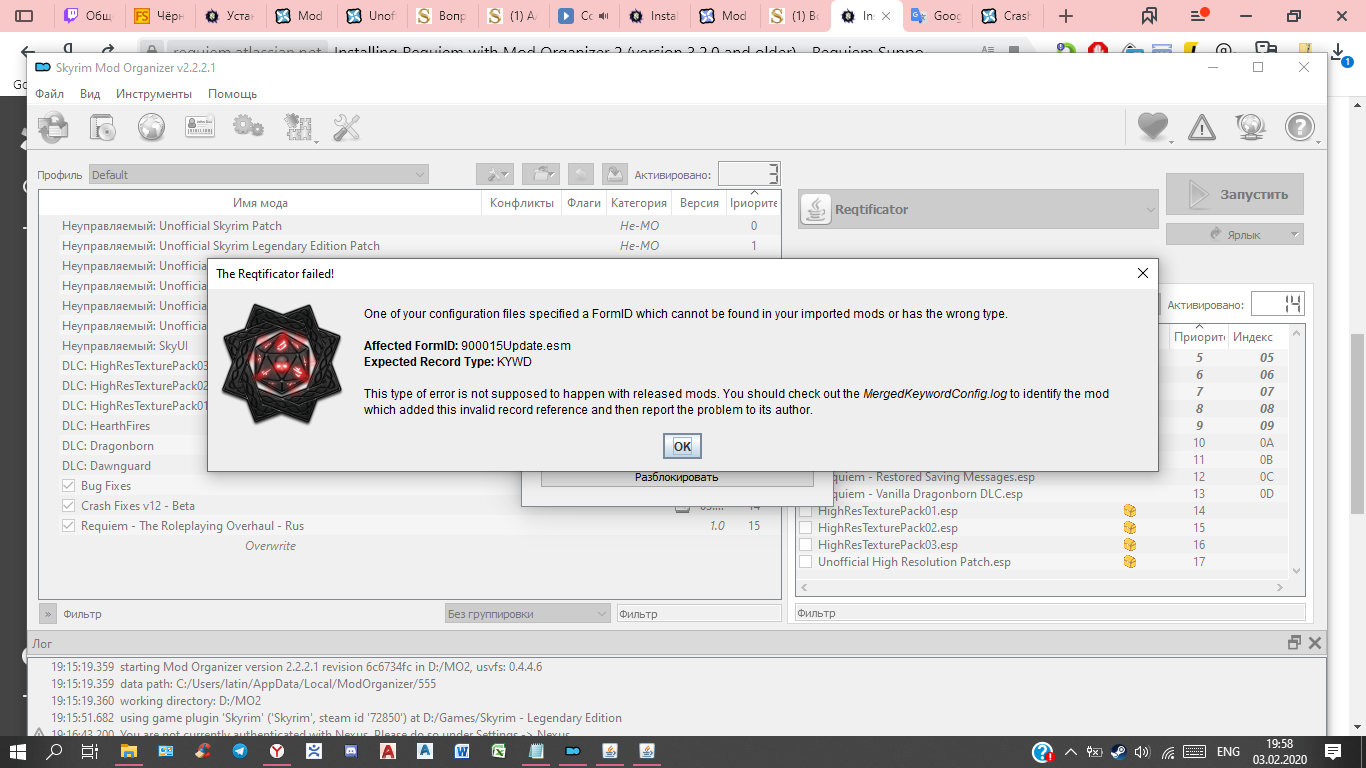Click the warning triangle problems icon
The width and height of the screenshot is (1366, 768).
coord(1202,127)
